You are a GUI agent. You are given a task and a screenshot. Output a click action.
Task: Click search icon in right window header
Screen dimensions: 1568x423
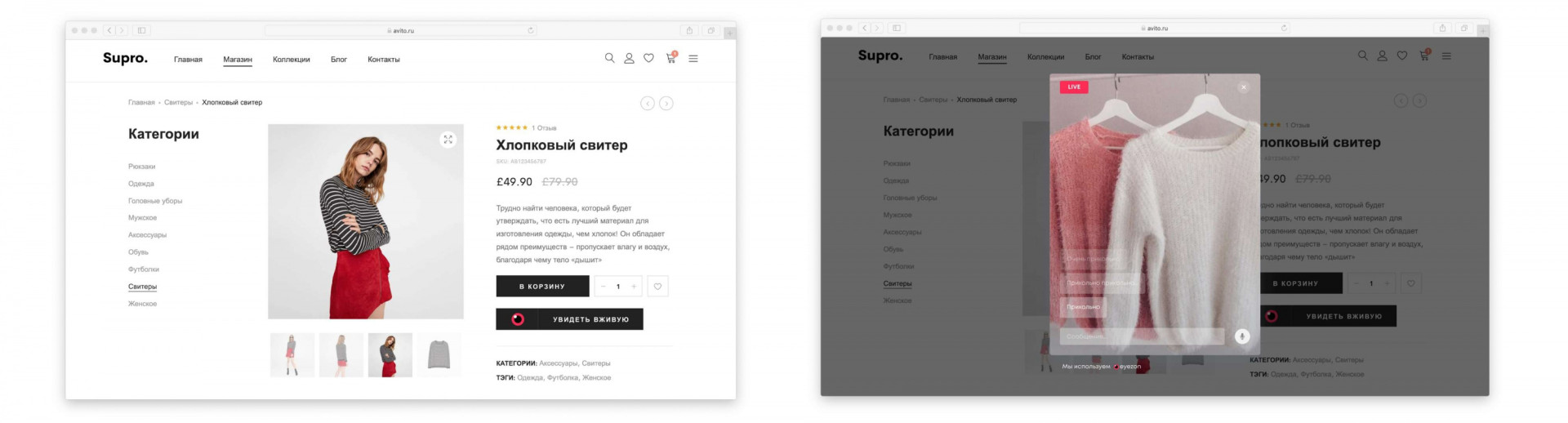1362,56
